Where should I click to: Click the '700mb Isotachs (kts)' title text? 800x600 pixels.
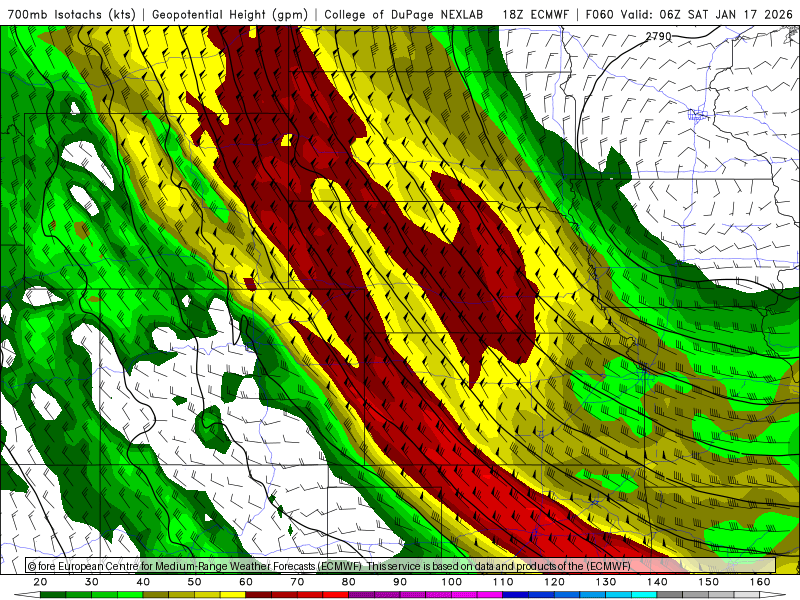tap(71, 14)
